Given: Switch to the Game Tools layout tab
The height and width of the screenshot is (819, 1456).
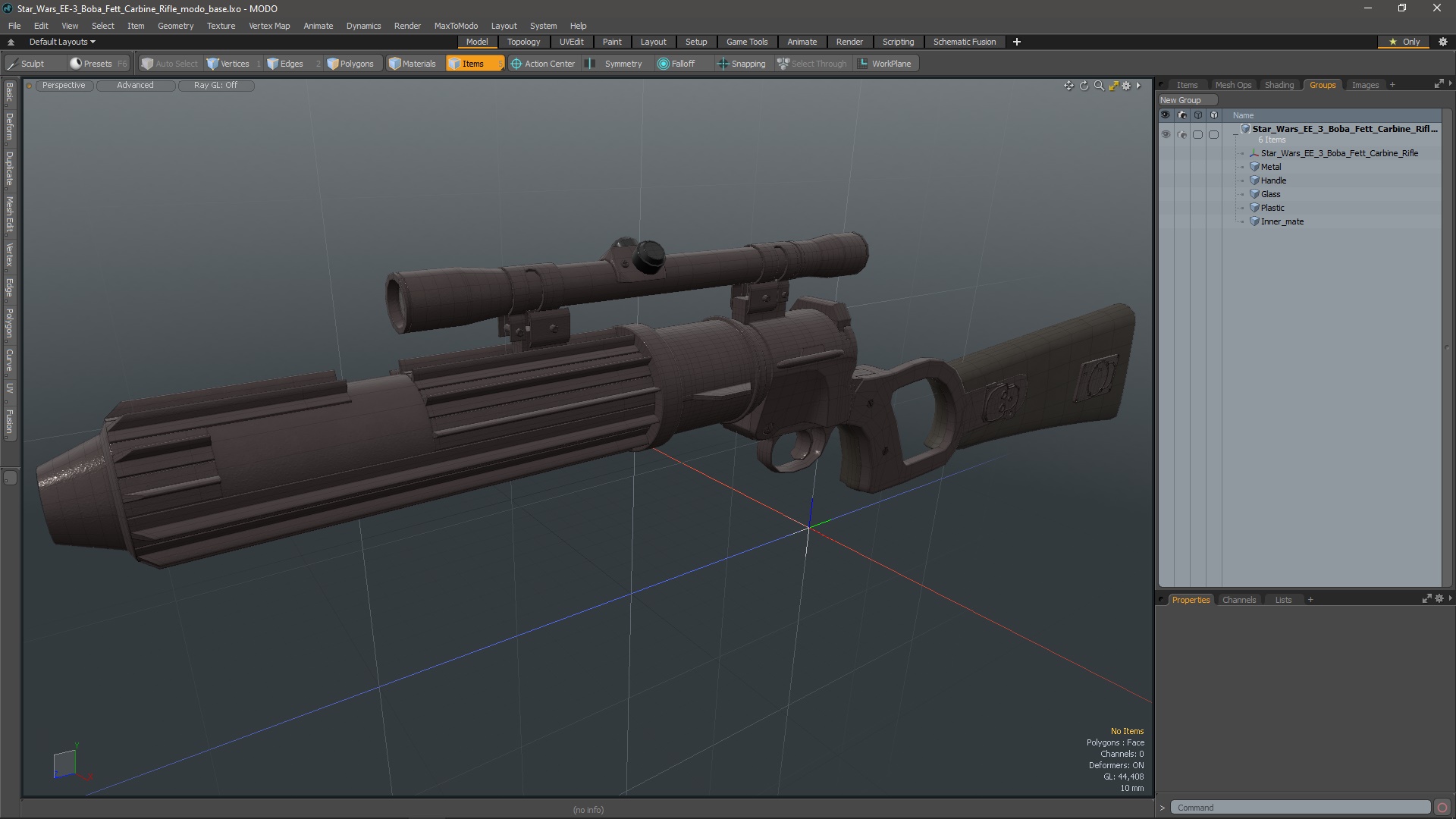Looking at the screenshot, I should click(x=747, y=42).
